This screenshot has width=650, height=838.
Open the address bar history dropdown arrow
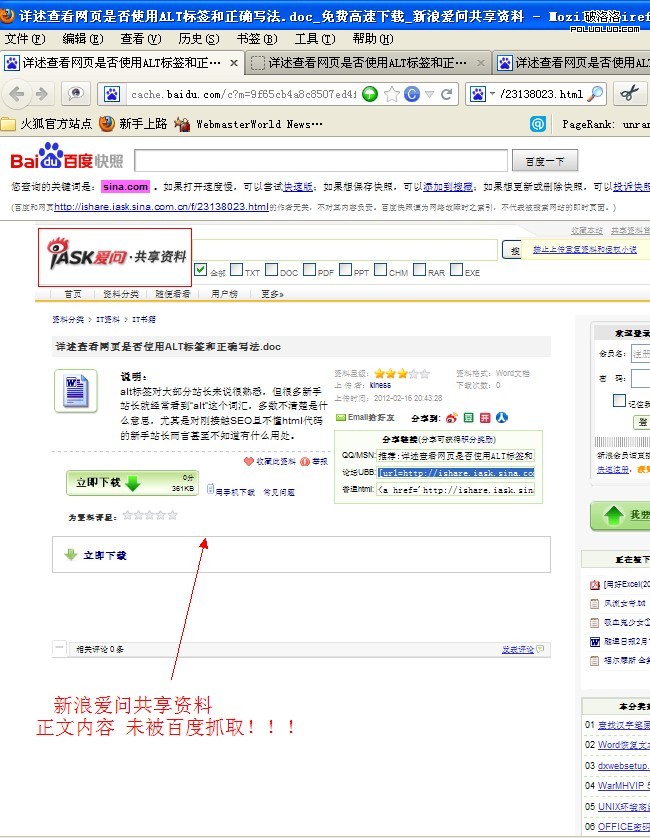point(428,94)
